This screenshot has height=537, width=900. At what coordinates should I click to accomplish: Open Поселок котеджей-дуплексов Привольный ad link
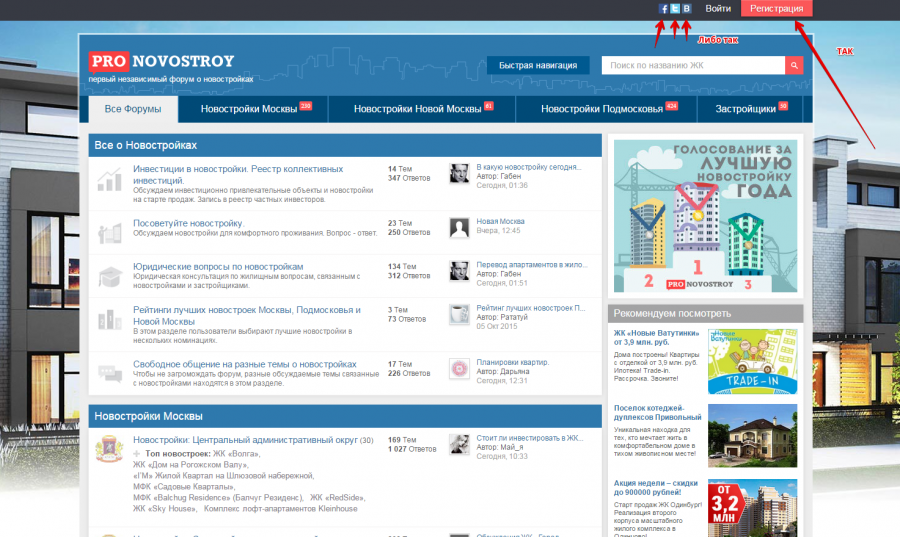pyautogui.click(x=658, y=413)
